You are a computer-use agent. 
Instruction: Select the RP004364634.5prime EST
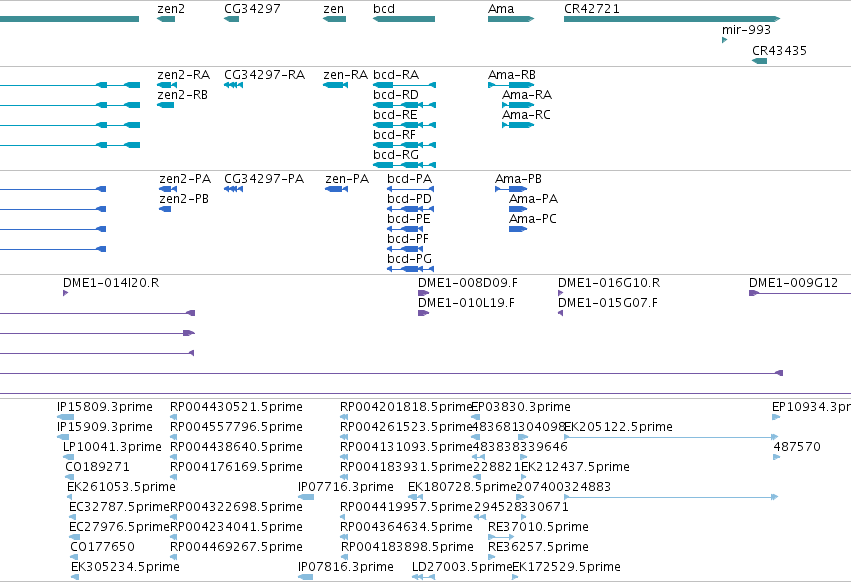344,537
